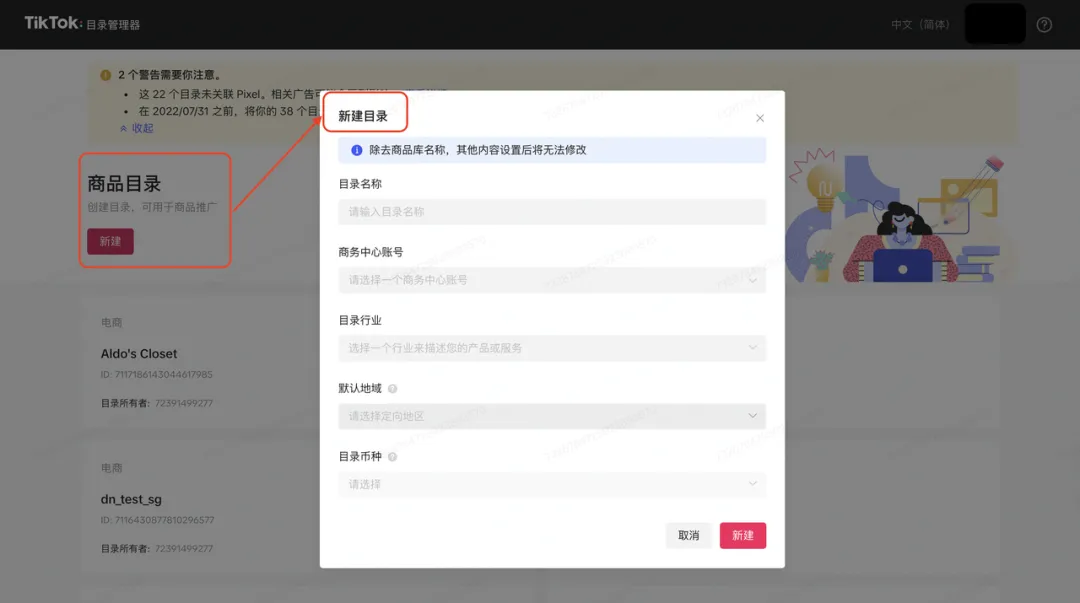Screen dimensions: 1080x603
Task: Click the TikTok logo in header
Action: coord(53,23)
